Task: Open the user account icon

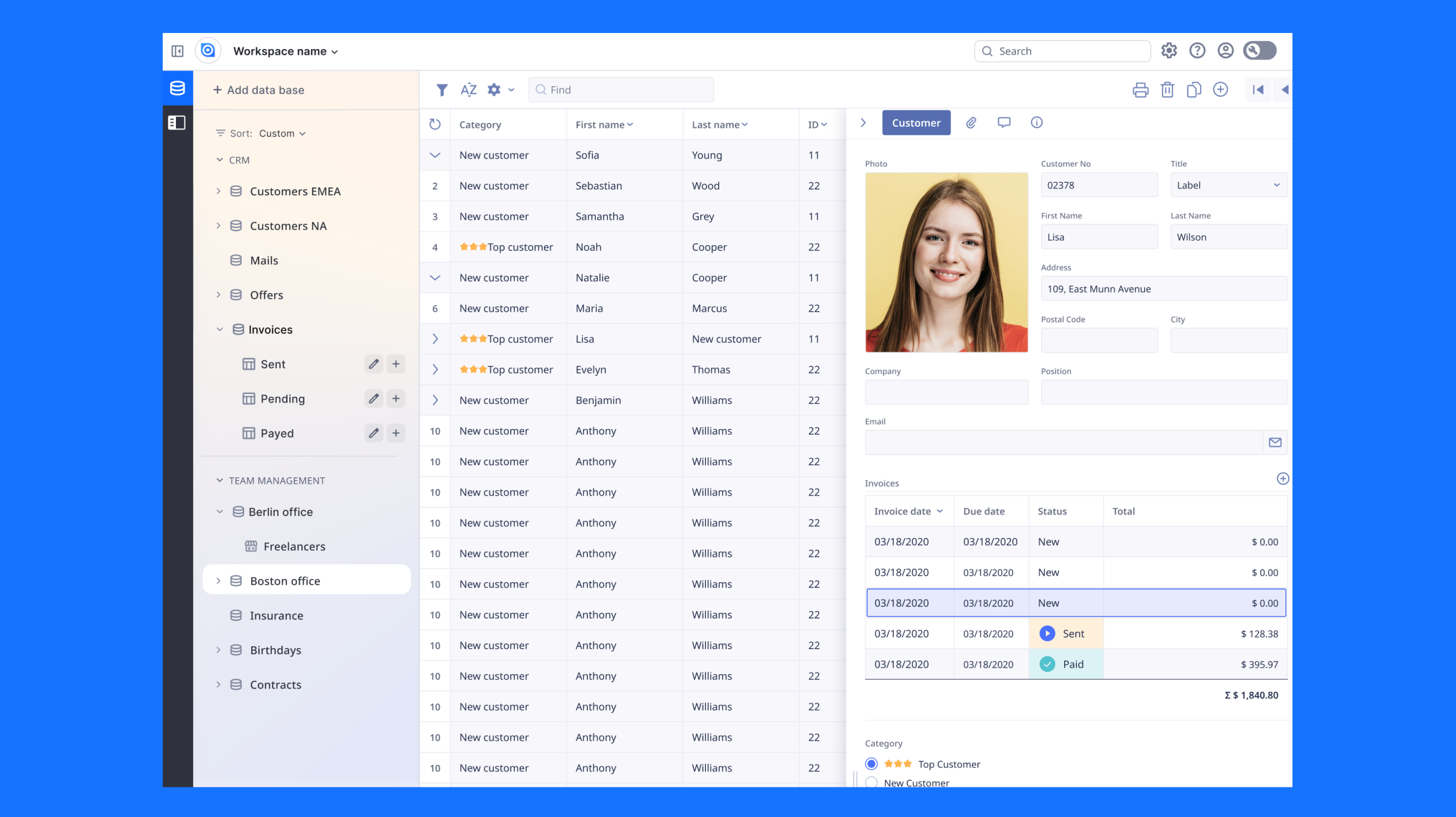Action: point(1226,51)
